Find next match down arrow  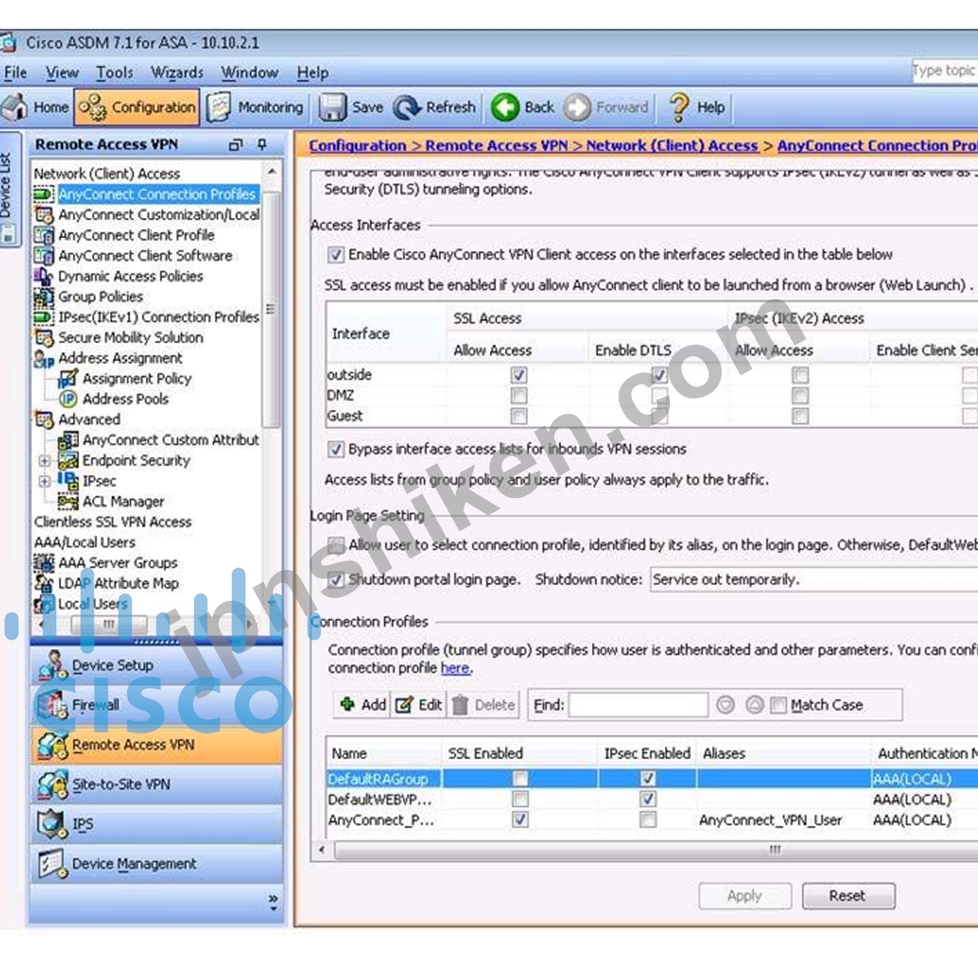click(x=725, y=705)
